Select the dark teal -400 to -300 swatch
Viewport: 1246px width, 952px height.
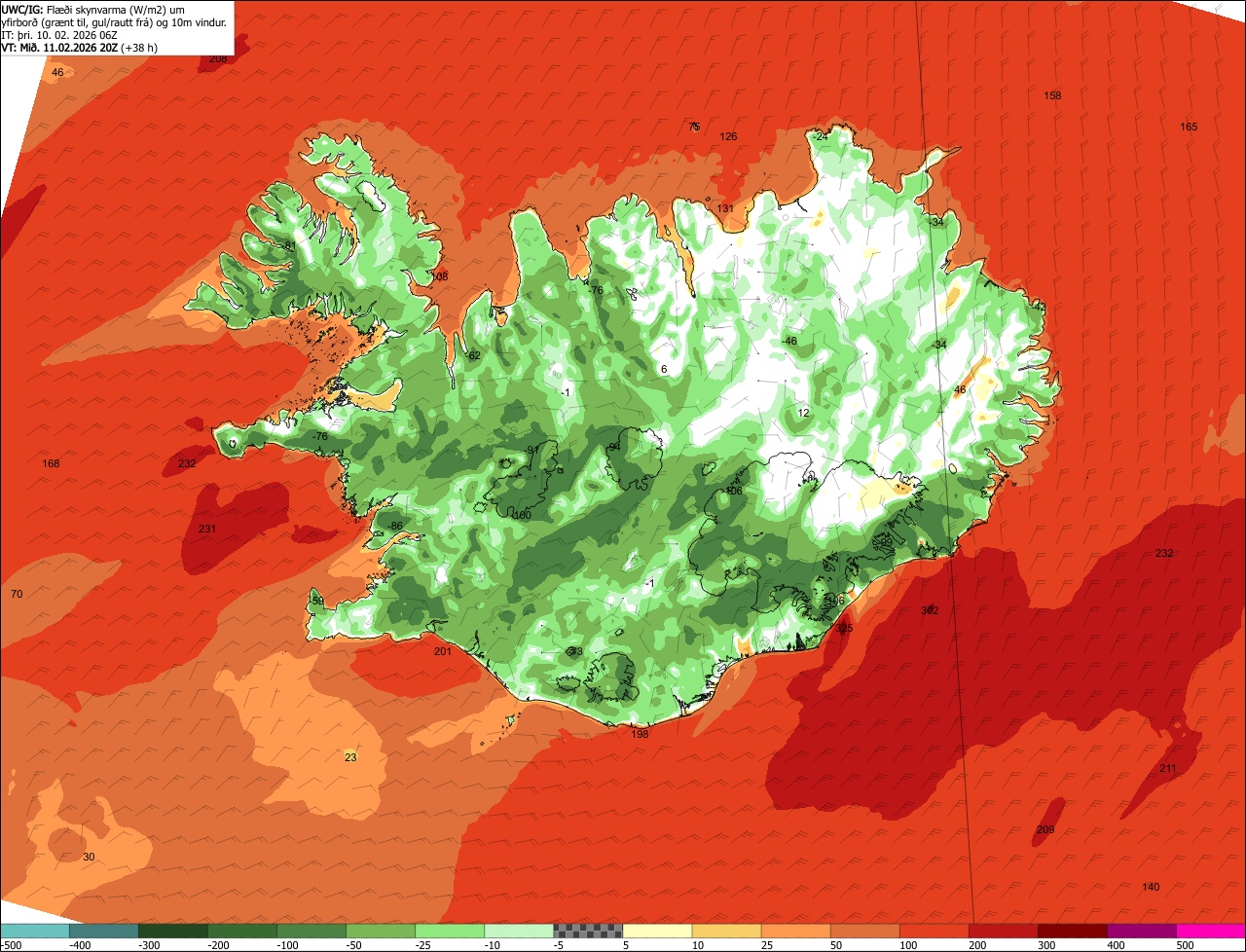(103, 931)
